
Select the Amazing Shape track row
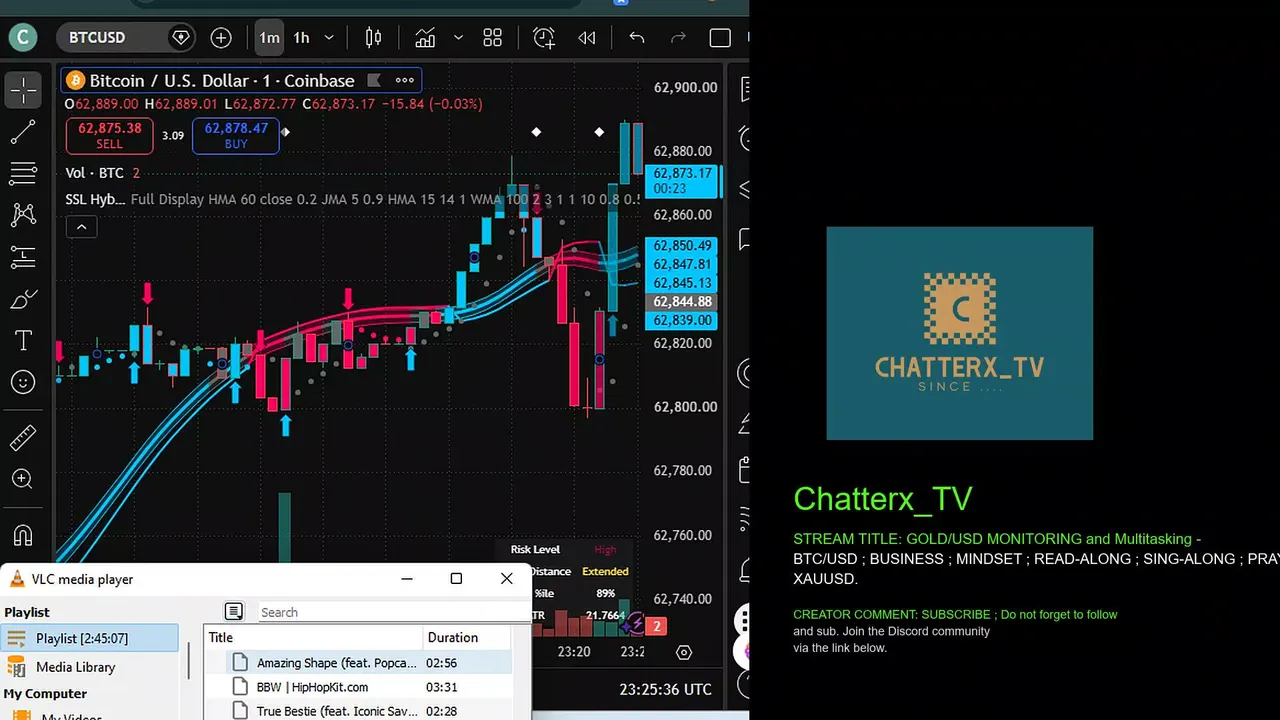pyautogui.click(x=359, y=662)
